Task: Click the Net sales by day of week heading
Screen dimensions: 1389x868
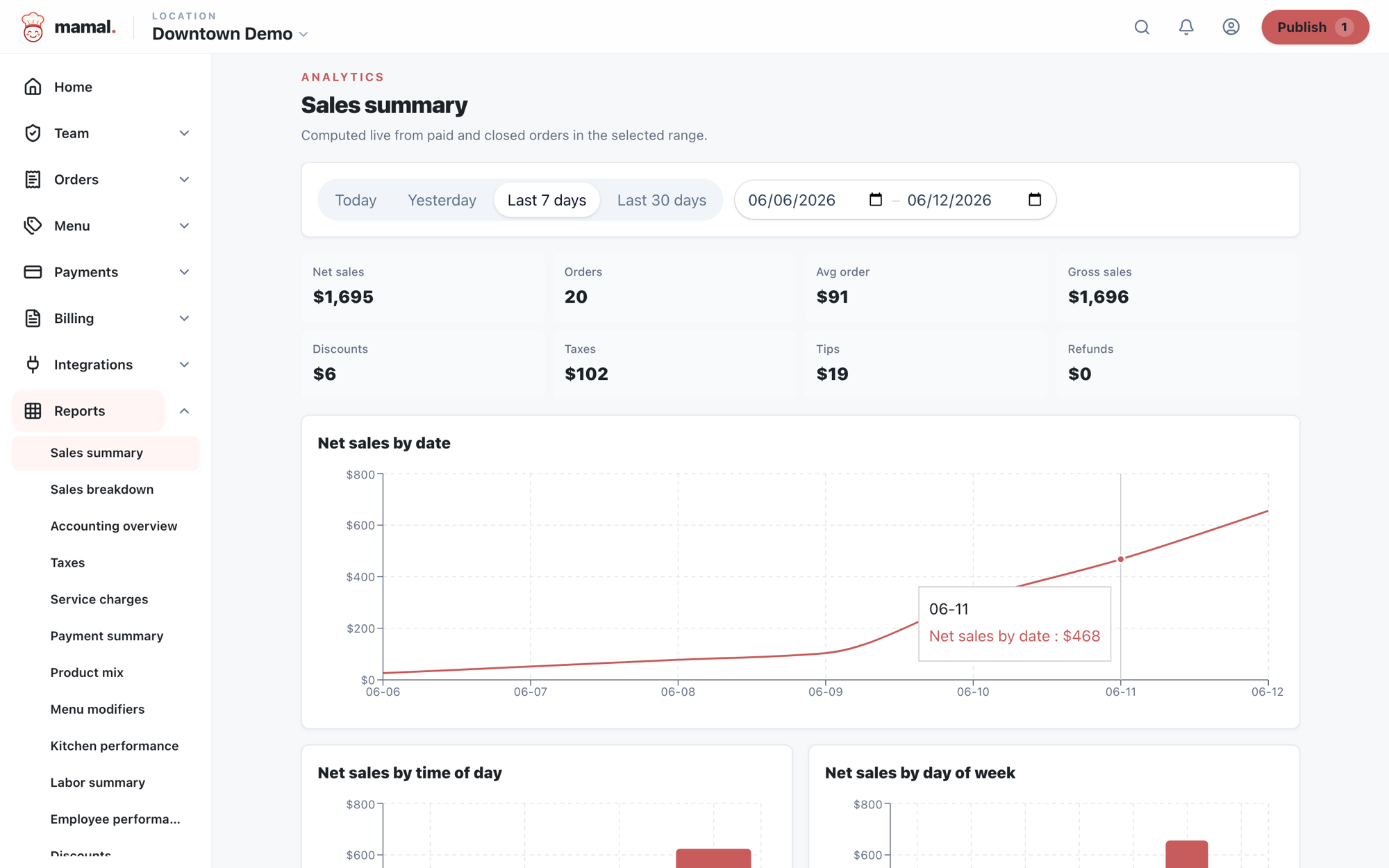Action: (920, 773)
